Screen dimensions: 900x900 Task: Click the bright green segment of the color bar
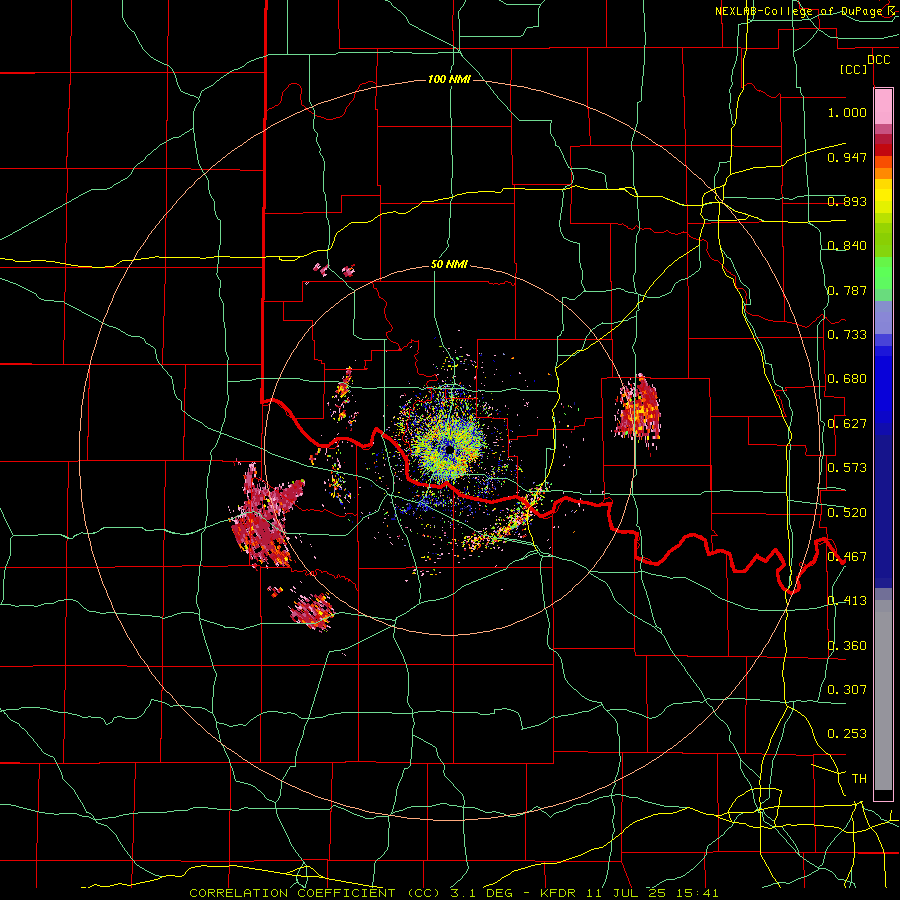pyautogui.click(x=883, y=273)
